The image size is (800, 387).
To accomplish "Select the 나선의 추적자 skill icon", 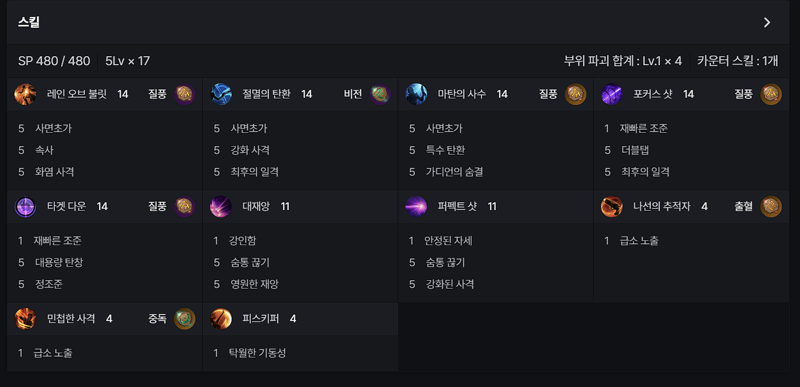I will click(612, 207).
